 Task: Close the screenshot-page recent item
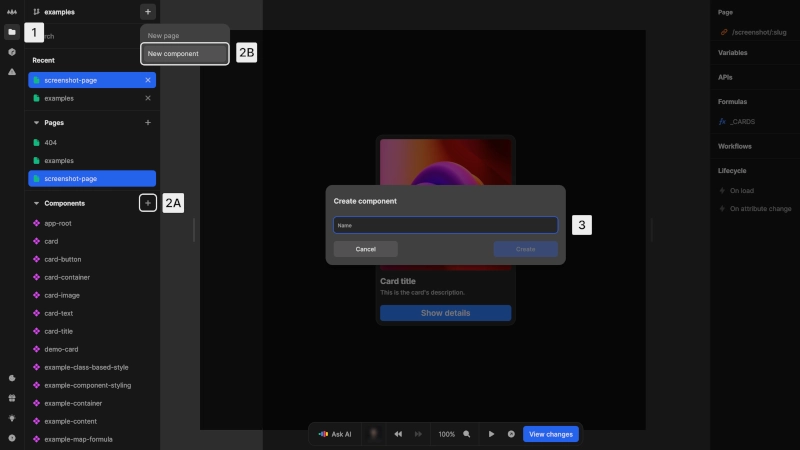pos(147,80)
